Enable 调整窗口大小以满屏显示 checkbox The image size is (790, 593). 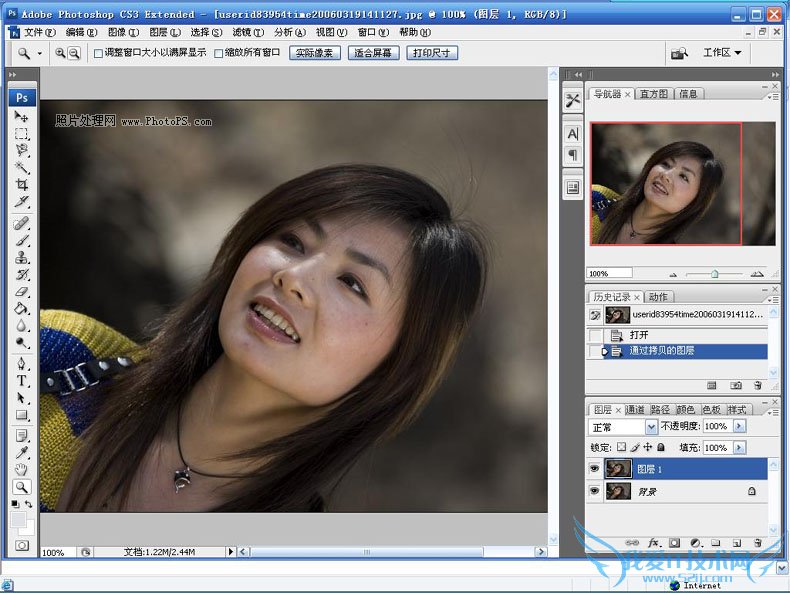98,53
